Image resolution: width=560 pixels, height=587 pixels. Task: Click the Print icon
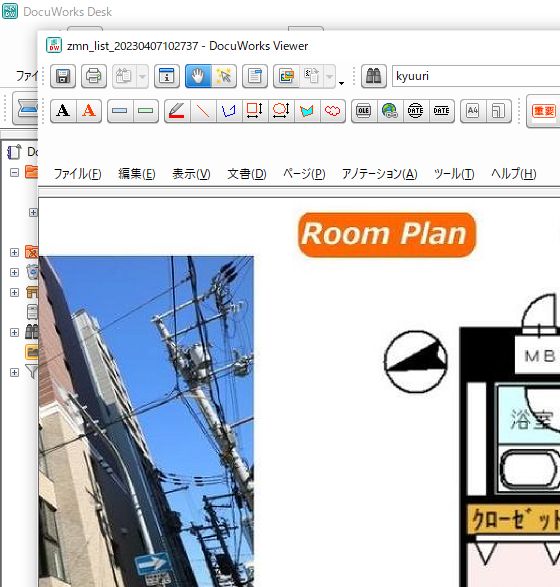tap(94, 76)
